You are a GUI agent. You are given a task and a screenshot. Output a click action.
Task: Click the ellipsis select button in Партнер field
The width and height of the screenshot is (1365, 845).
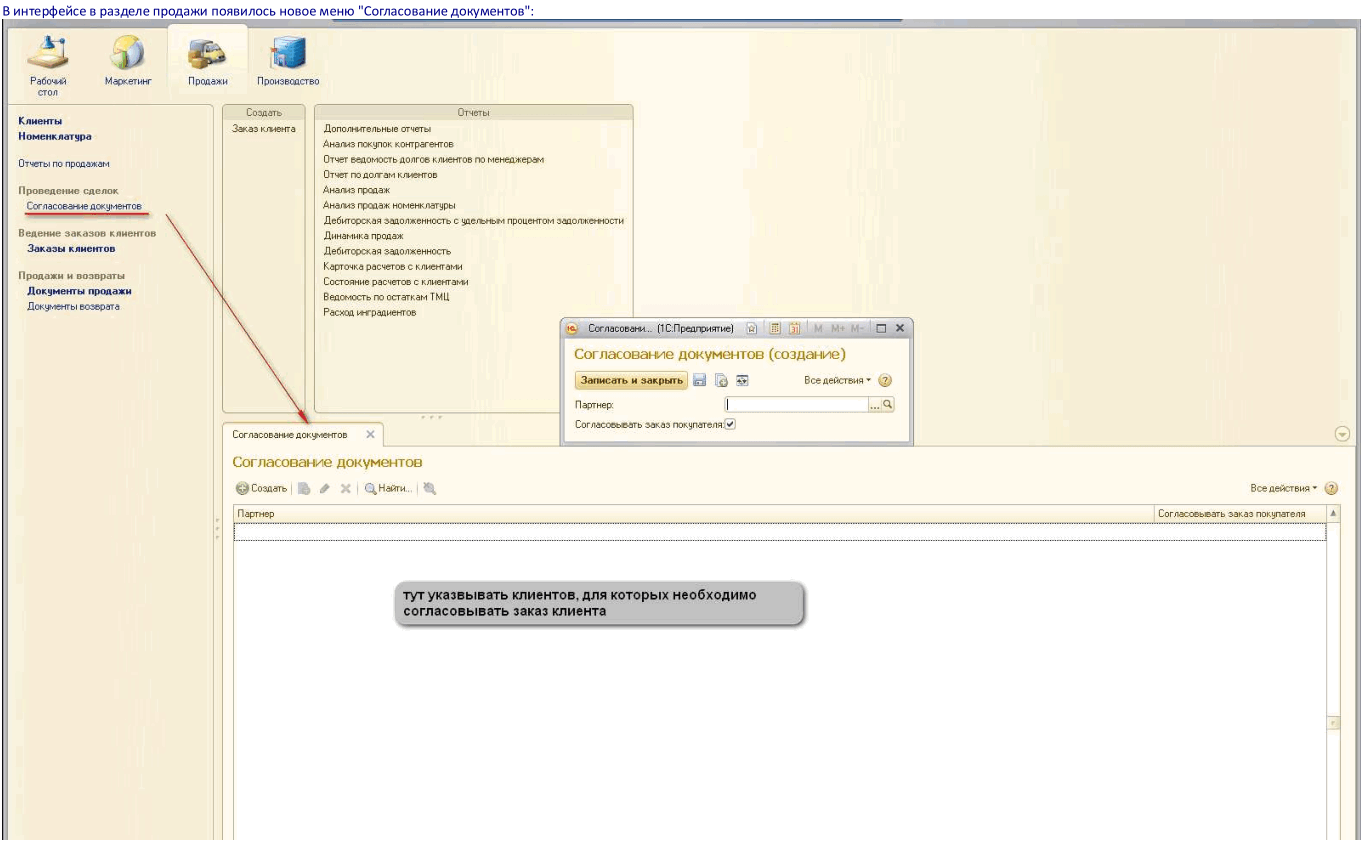tap(874, 405)
